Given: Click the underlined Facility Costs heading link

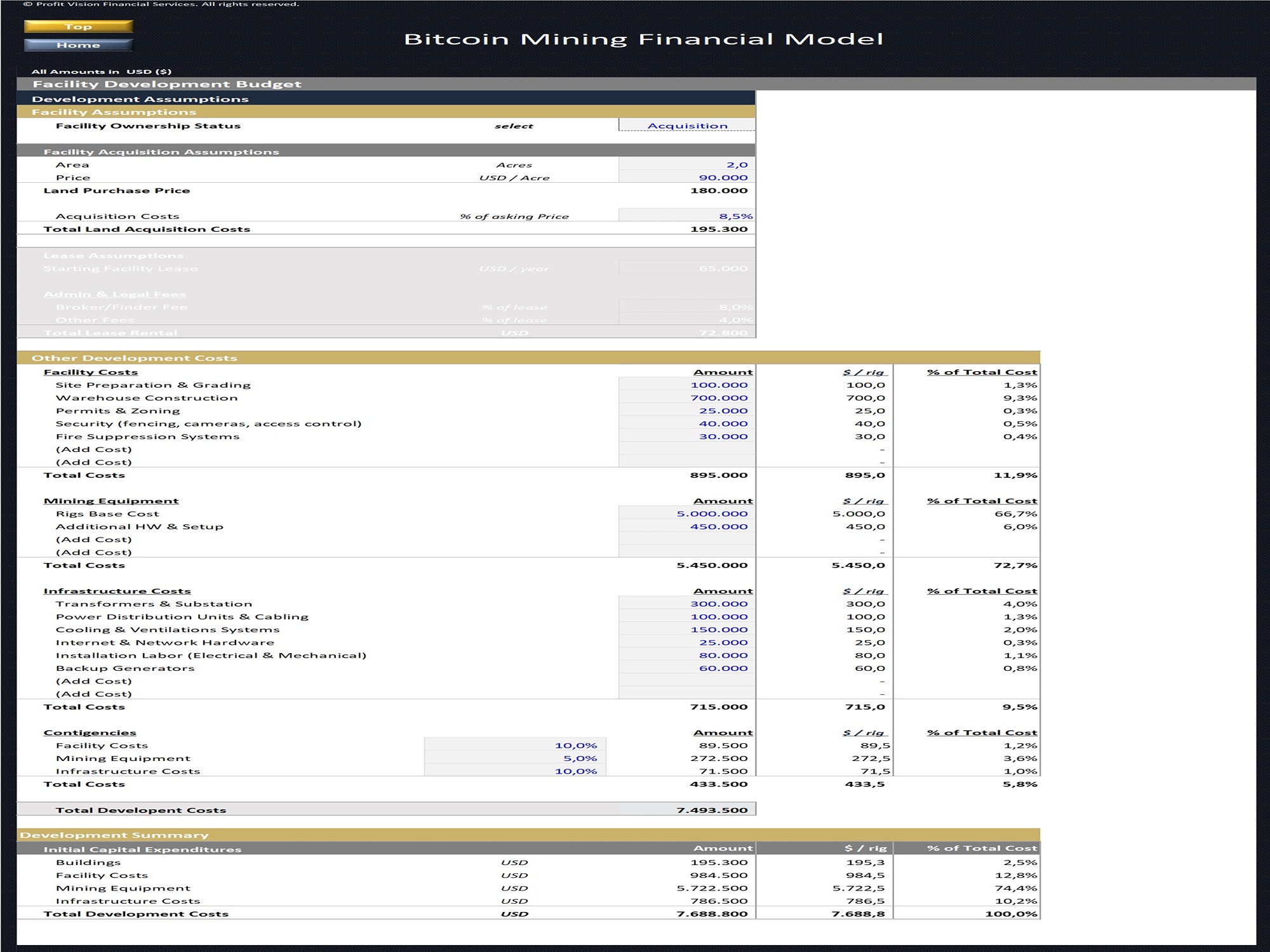Looking at the screenshot, I should [x=91, y=371].
